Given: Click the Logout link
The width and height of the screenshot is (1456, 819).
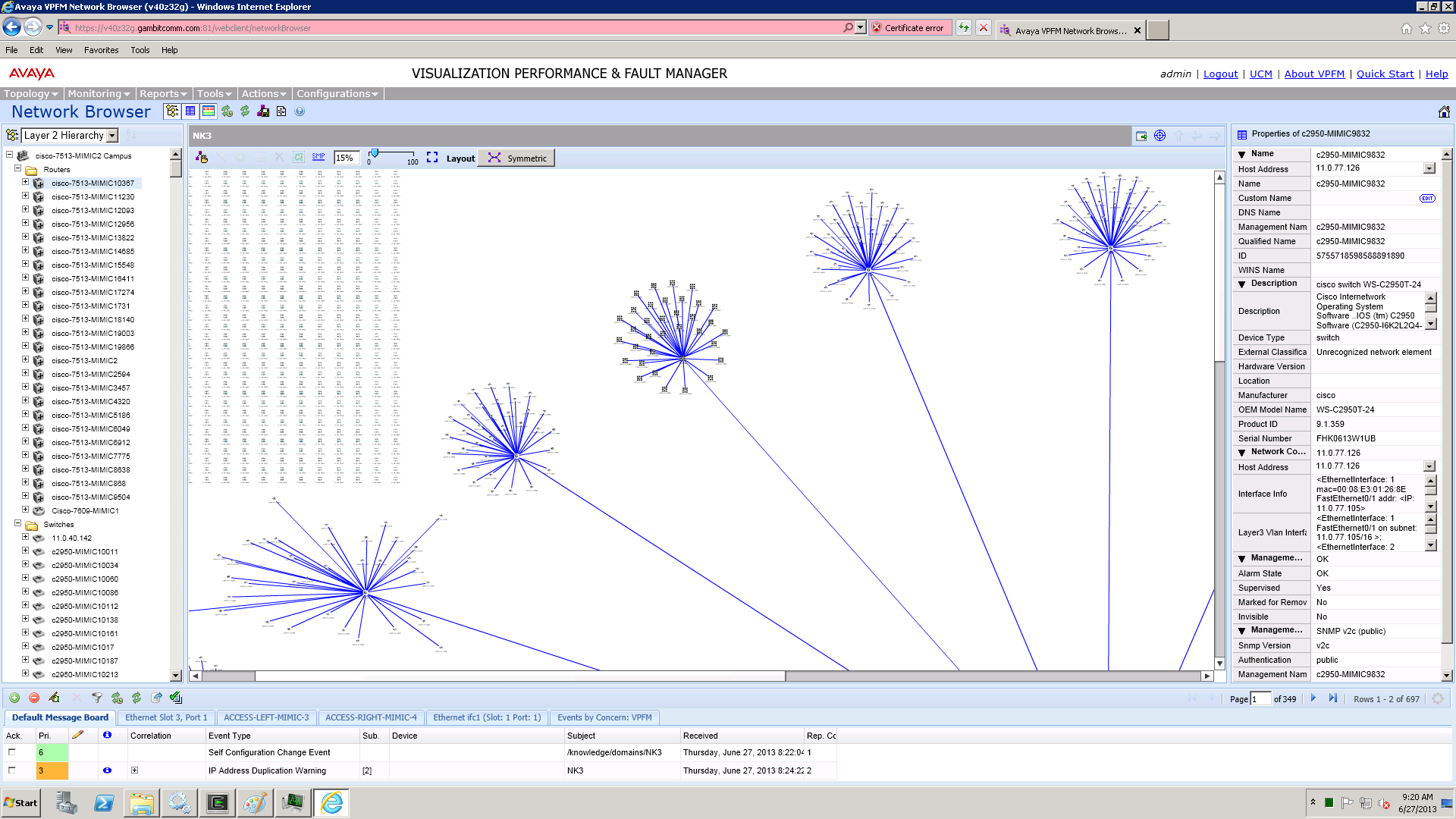Looking at the screenshot, I should point(1220,74).
